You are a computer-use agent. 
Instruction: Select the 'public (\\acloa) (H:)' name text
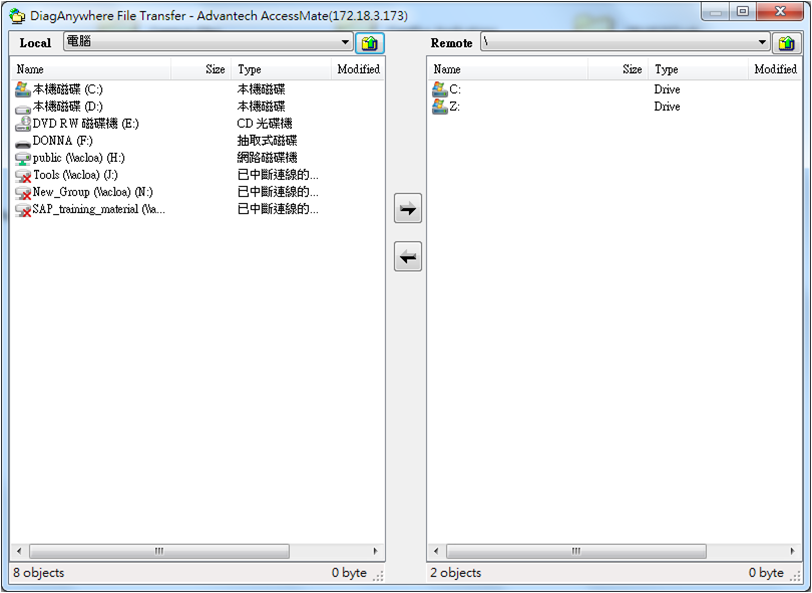[79, 158]
